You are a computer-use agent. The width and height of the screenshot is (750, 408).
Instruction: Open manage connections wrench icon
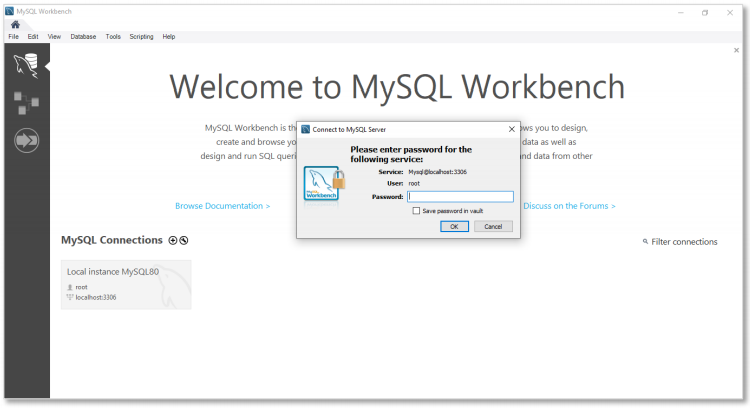click(184, 241)
